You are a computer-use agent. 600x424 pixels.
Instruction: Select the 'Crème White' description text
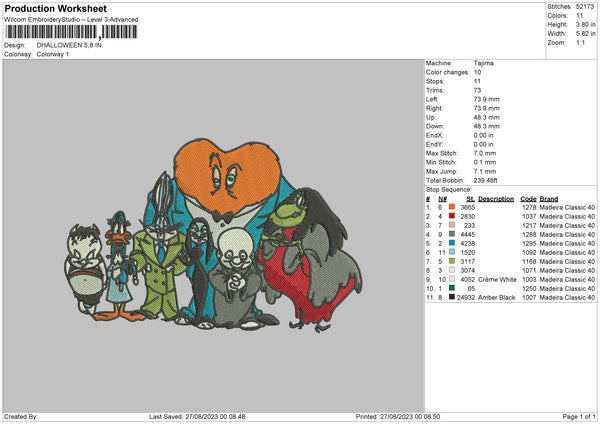click(x=497, y=279)
